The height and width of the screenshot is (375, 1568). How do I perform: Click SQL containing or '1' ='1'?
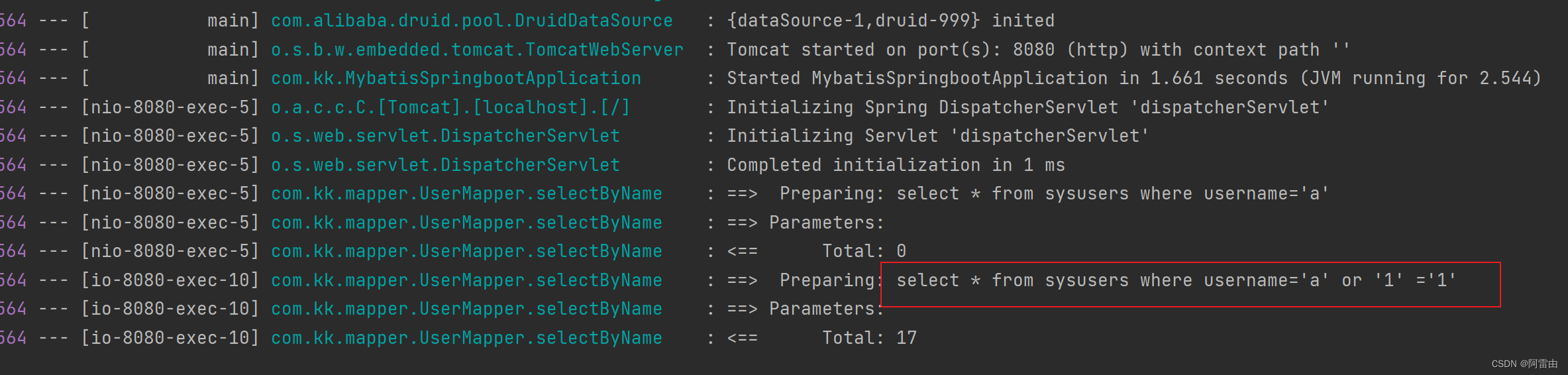1176,280
